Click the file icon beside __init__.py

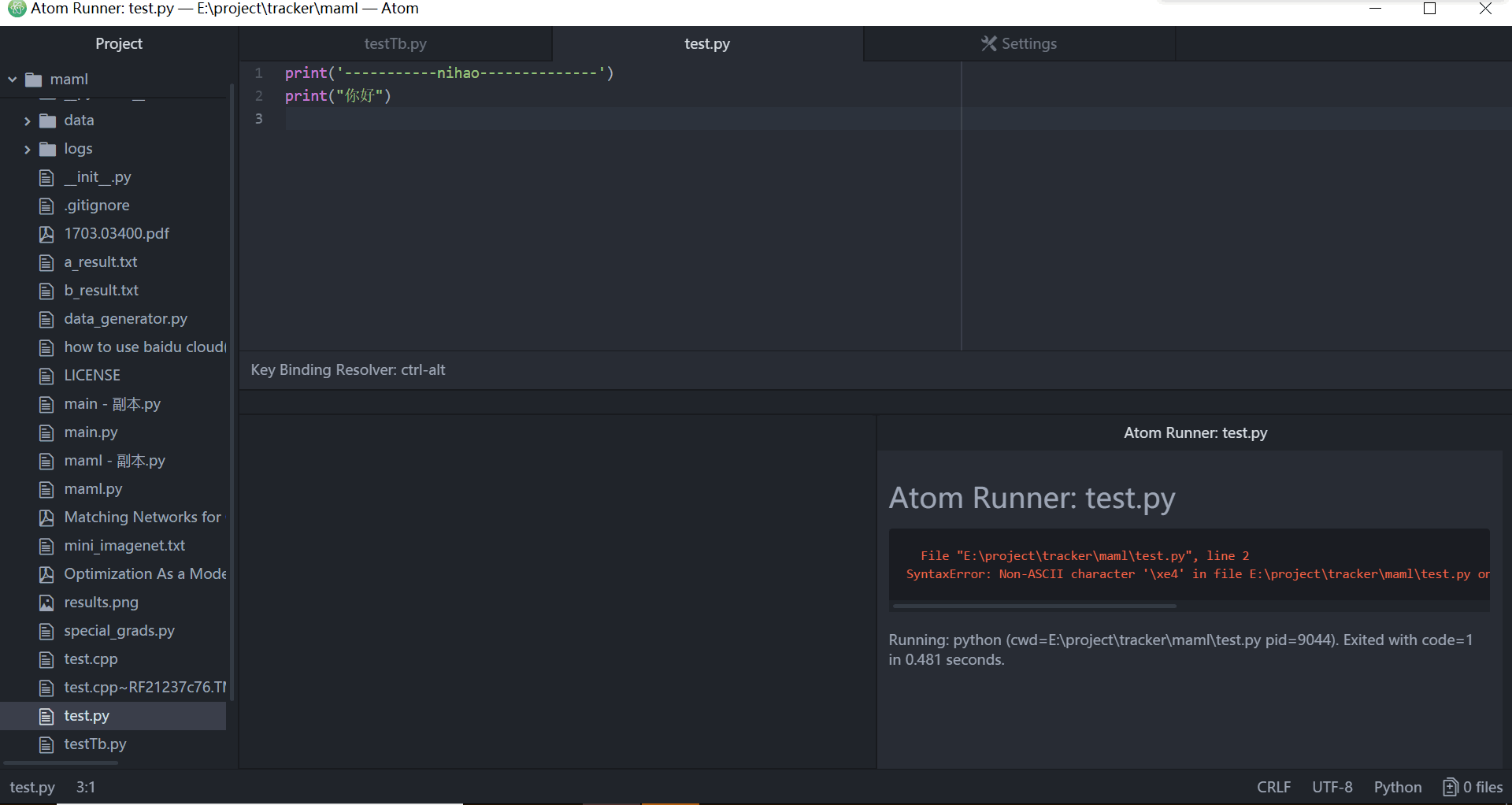(x=46, y=177)
